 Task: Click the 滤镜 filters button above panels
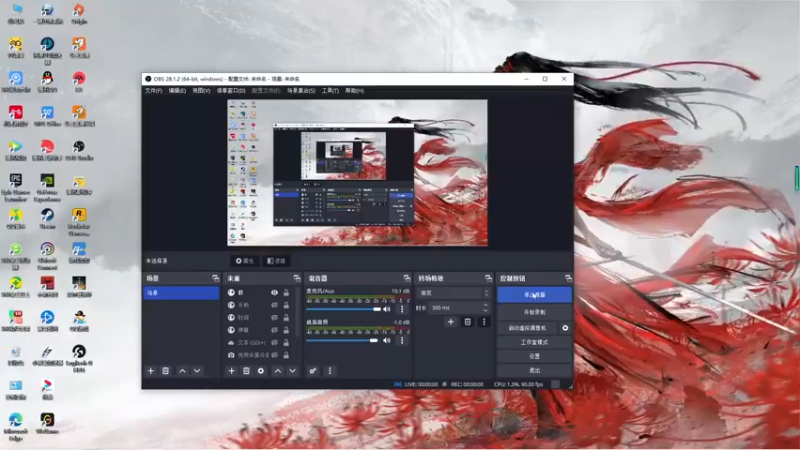[276, 261]
